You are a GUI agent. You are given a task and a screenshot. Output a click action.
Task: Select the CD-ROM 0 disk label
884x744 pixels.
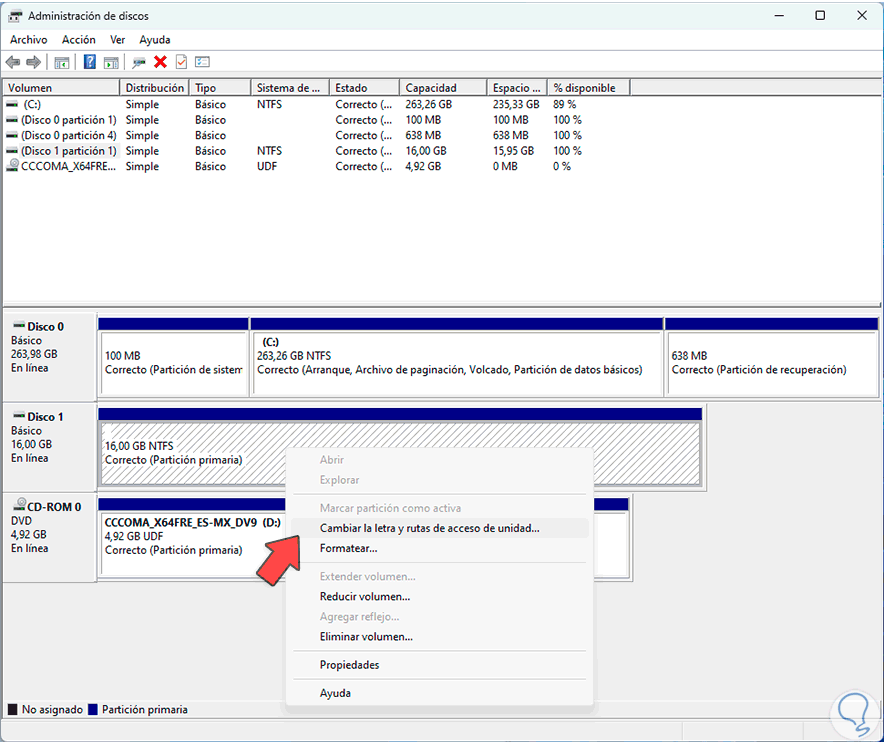click(50, 536)
